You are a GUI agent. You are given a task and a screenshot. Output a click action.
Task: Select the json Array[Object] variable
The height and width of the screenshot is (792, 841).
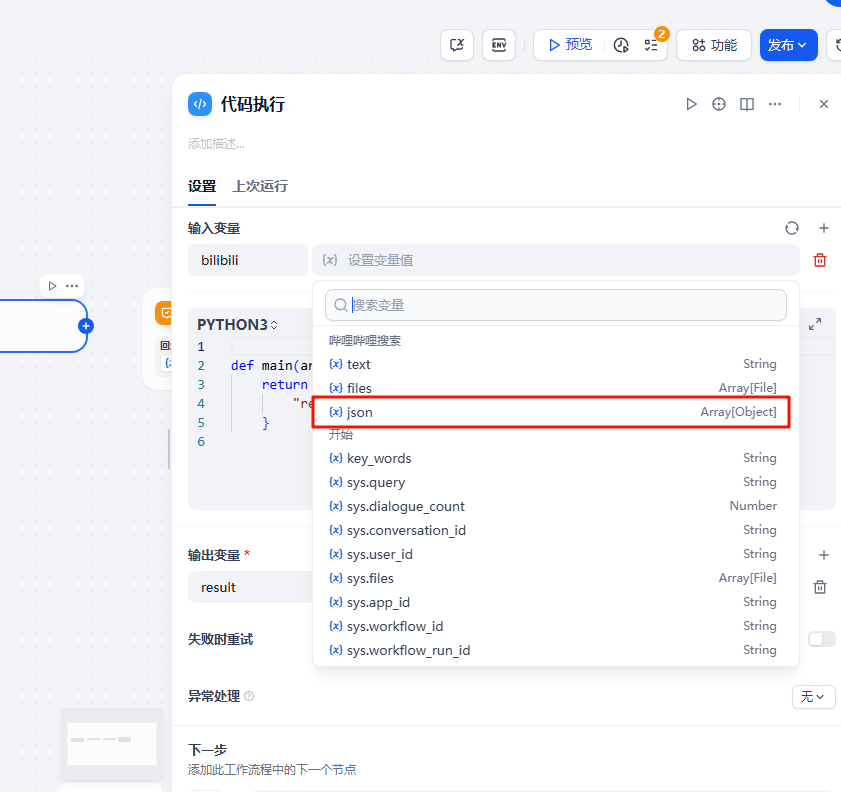tap(555, 412)
